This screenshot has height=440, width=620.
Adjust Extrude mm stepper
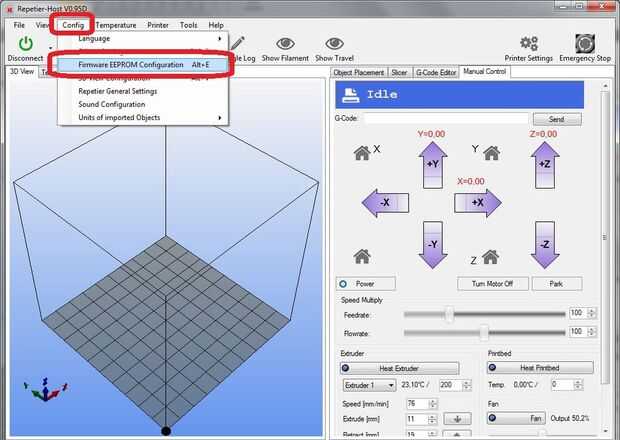433,419
